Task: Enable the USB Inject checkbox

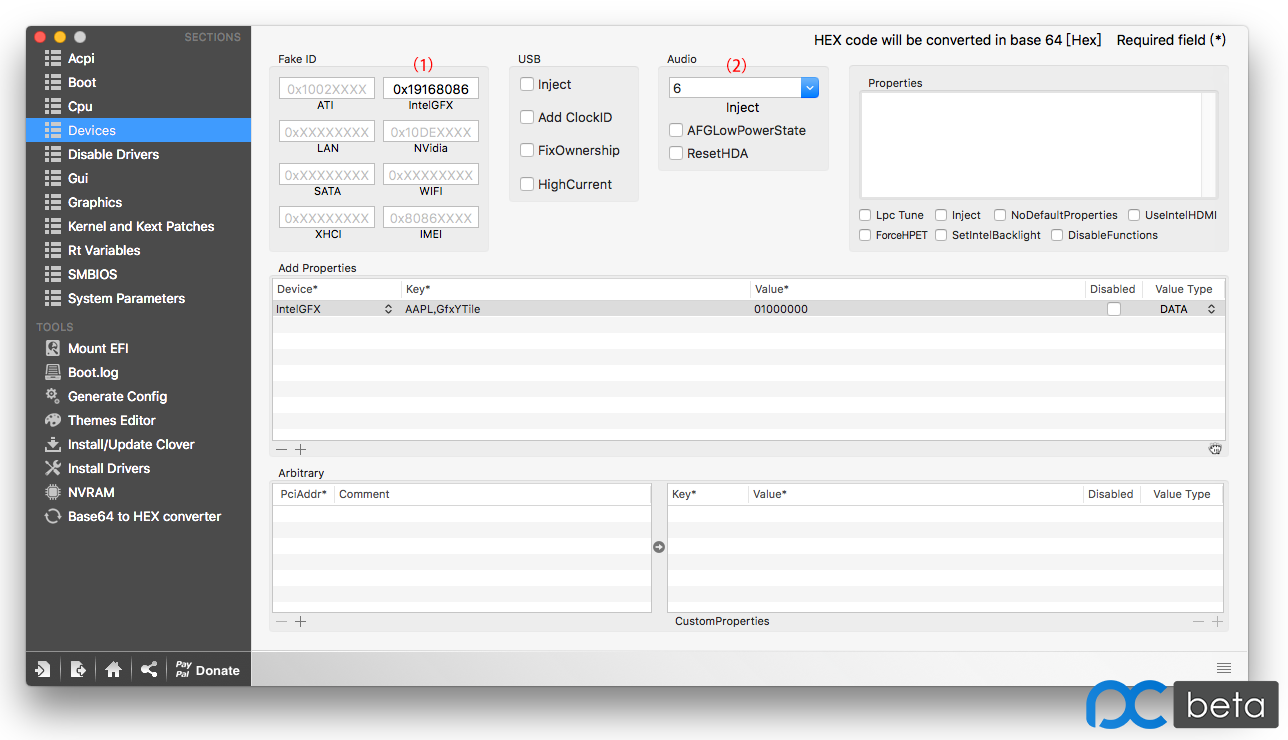Action: pos(527,84)
